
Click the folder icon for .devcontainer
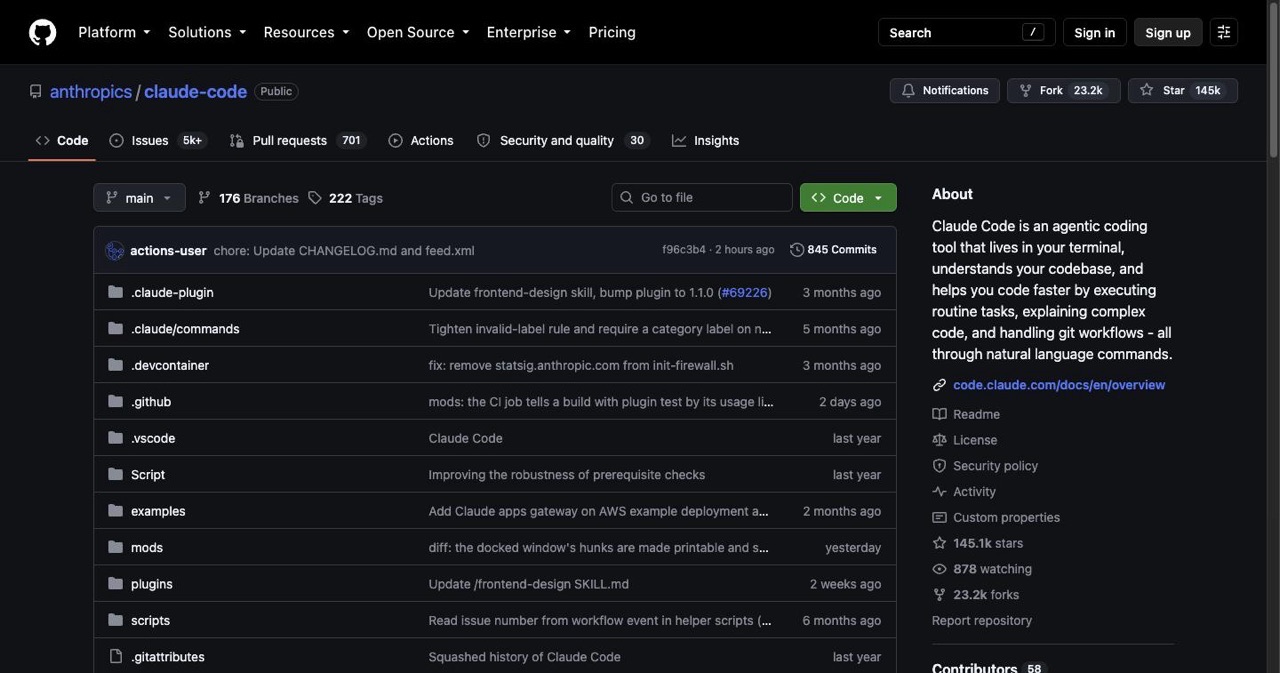point(115,365)
